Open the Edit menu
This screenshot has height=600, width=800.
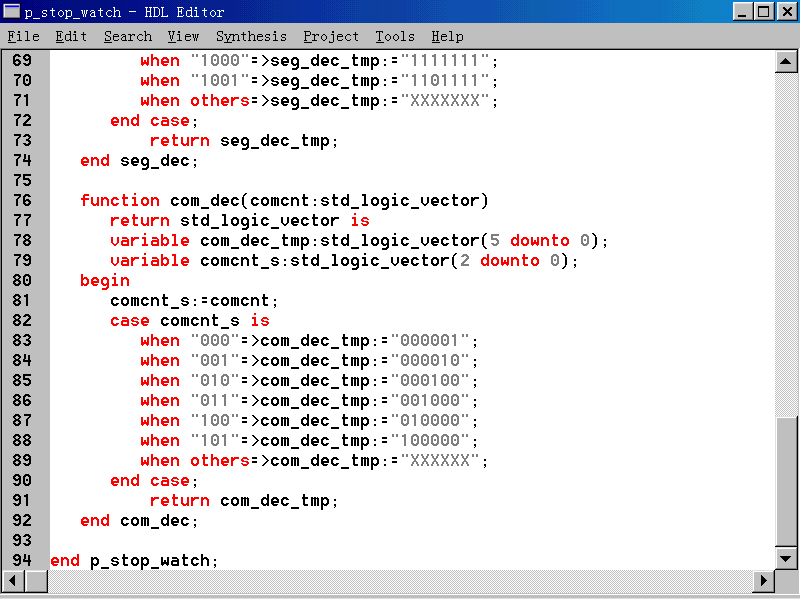click(71, 37)
